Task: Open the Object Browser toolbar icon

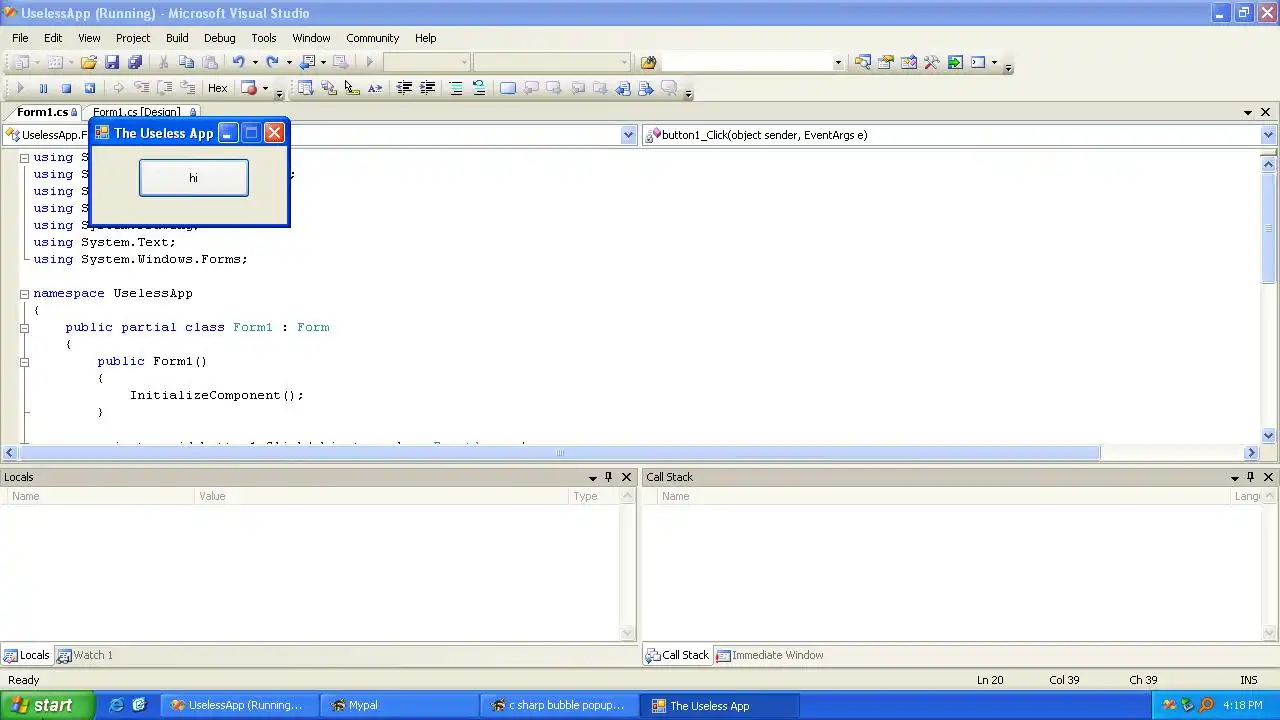Action: tap(908, 62)
